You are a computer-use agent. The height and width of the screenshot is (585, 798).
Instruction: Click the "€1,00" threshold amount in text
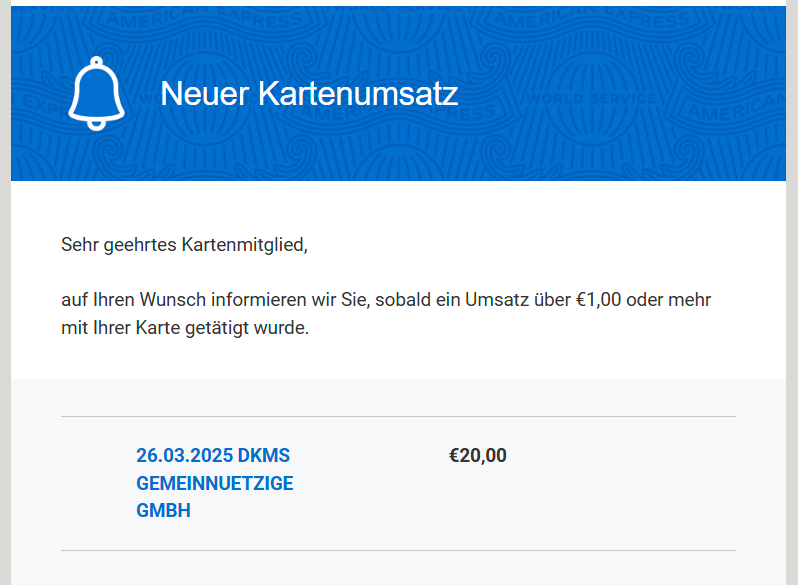pos(598,300)
